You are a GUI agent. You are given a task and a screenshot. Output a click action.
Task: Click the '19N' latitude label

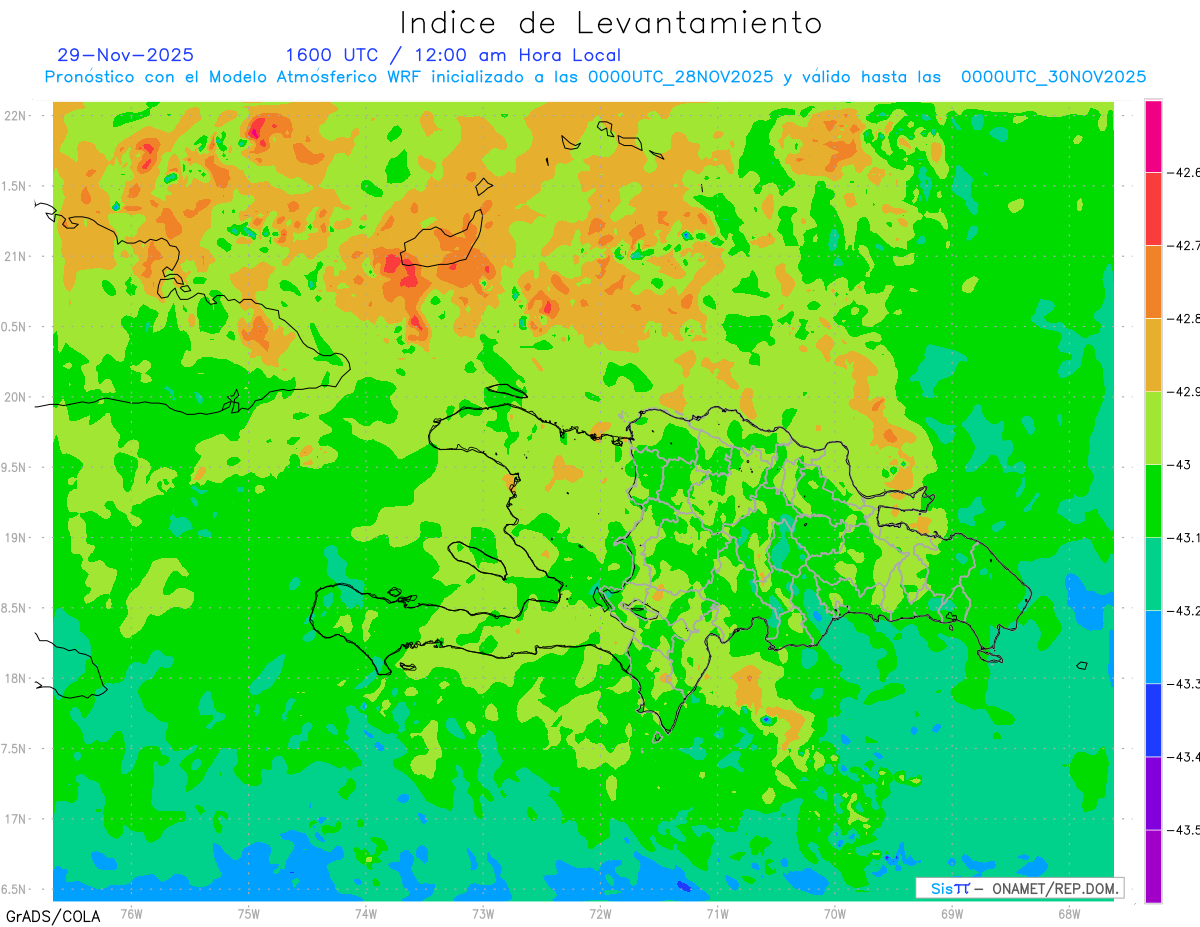coord(16,537)
